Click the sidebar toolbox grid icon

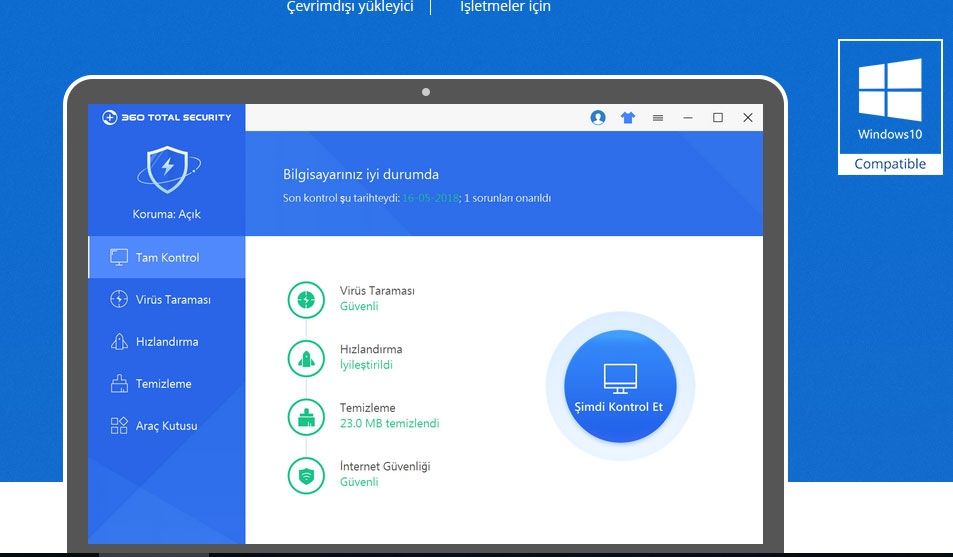[119, 426]
